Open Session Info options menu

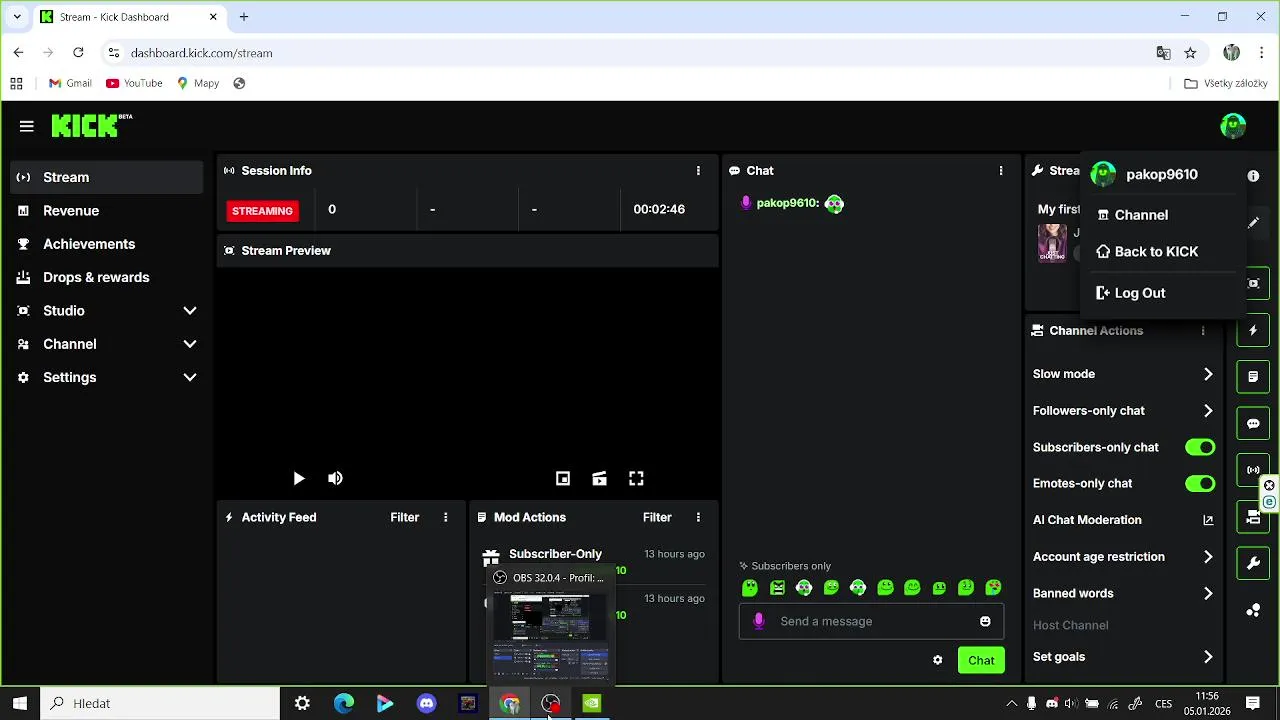coord(698,171)
